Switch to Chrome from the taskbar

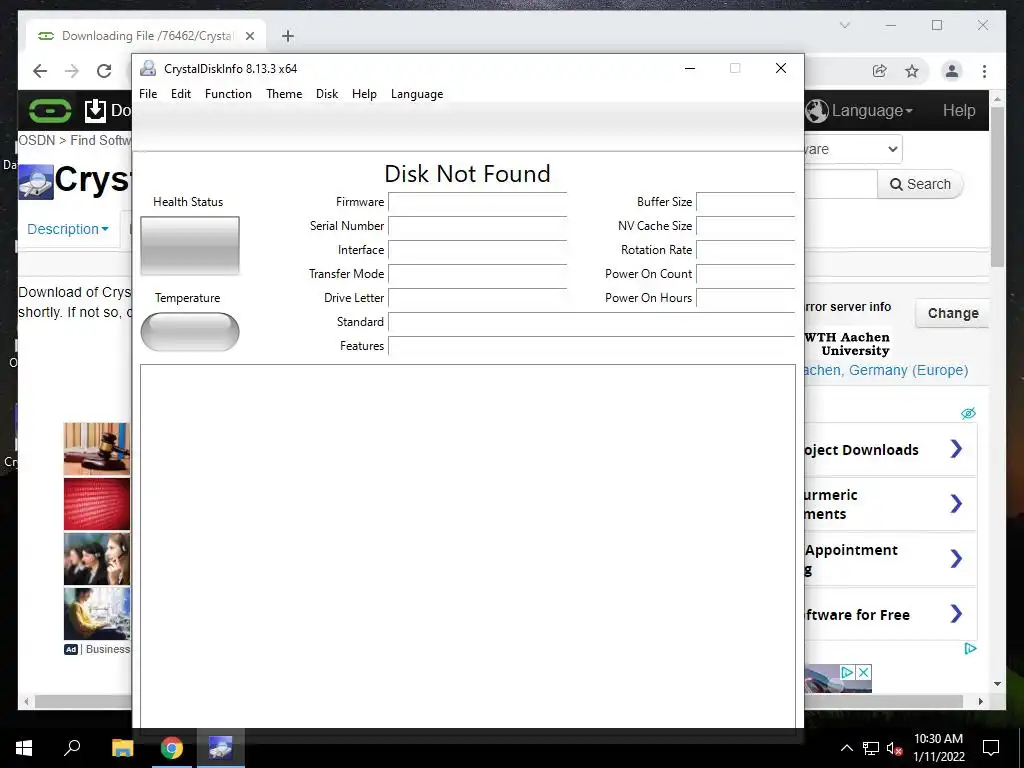[x=172, y=748]
